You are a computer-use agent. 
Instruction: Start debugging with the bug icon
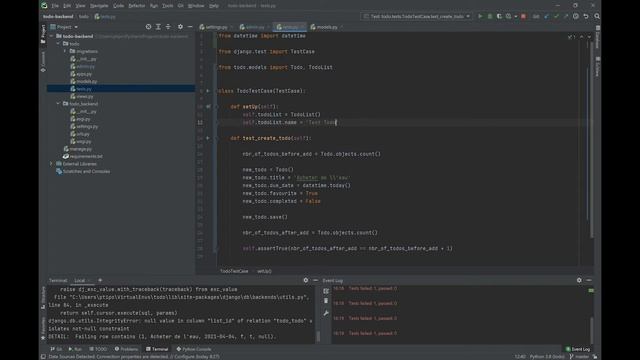click(490, 16)
